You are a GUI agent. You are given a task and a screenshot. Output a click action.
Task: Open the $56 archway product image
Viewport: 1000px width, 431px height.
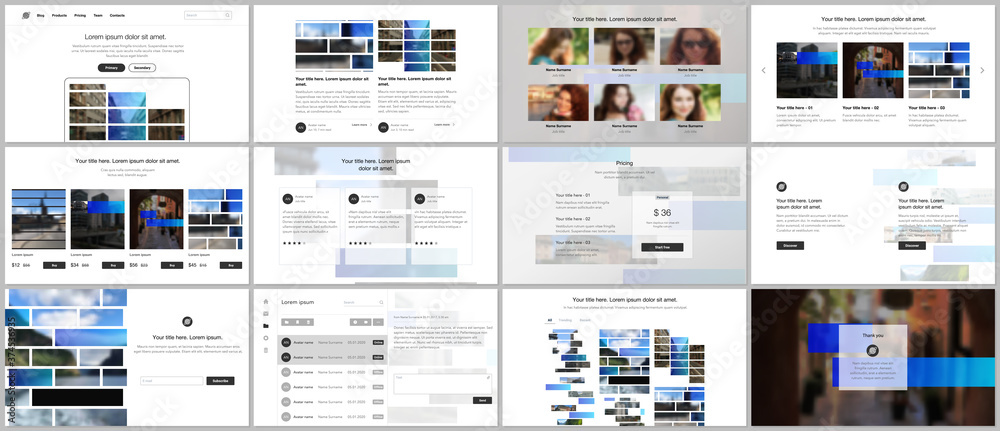click(x=156, y=219)
